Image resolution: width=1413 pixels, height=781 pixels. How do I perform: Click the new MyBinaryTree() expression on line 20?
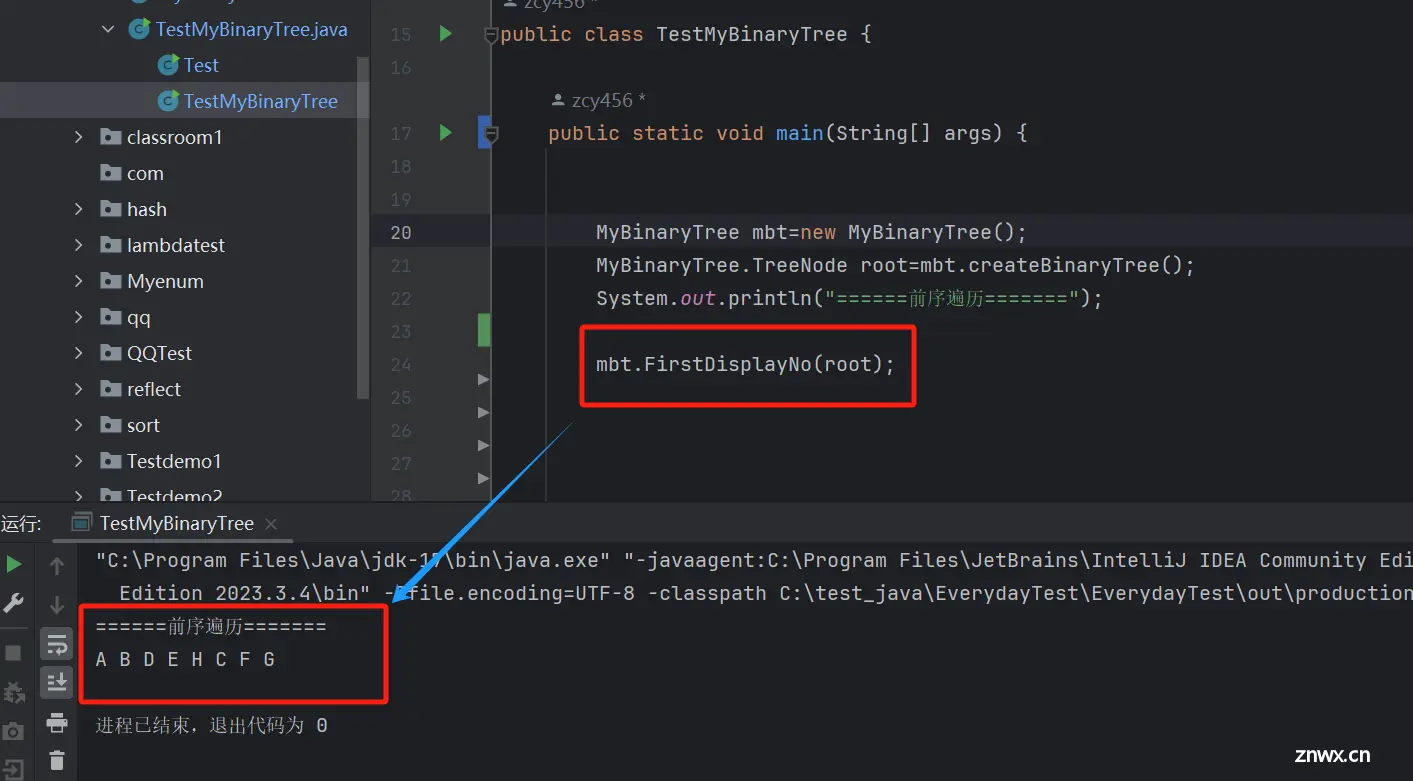pyautogui.click(x=908, y=232)
